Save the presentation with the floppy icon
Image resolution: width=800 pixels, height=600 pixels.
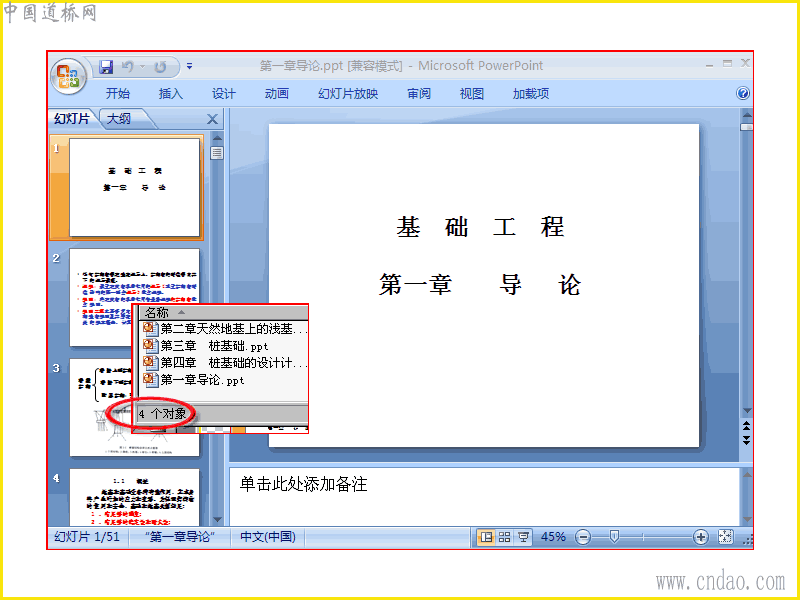(106, 67)
